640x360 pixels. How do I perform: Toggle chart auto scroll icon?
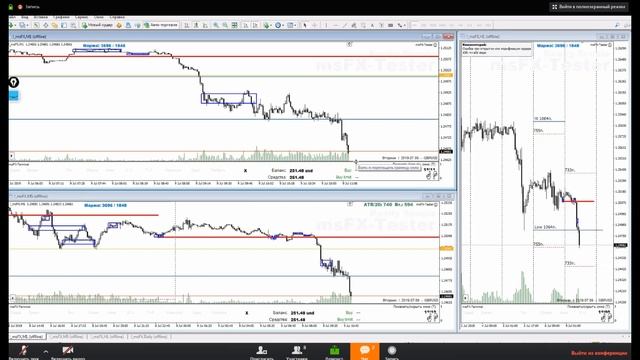246,25
